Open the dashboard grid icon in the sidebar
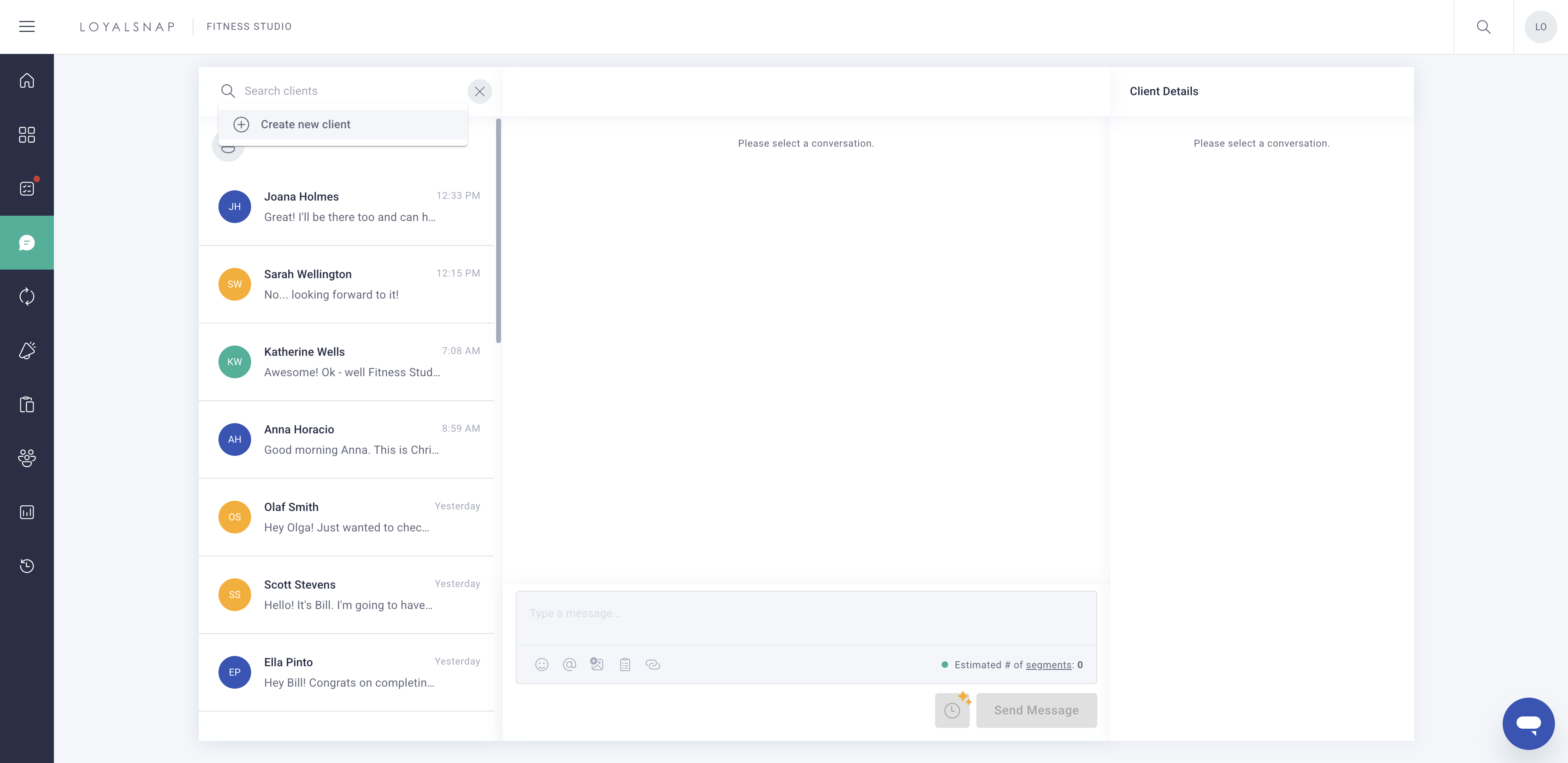This screenshot has width=1568, height=763. [x=27, y=134]
